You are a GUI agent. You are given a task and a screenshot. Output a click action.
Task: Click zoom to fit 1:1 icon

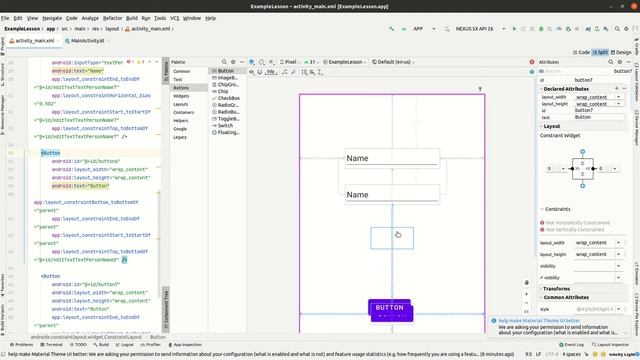click(x=527, y=312)
